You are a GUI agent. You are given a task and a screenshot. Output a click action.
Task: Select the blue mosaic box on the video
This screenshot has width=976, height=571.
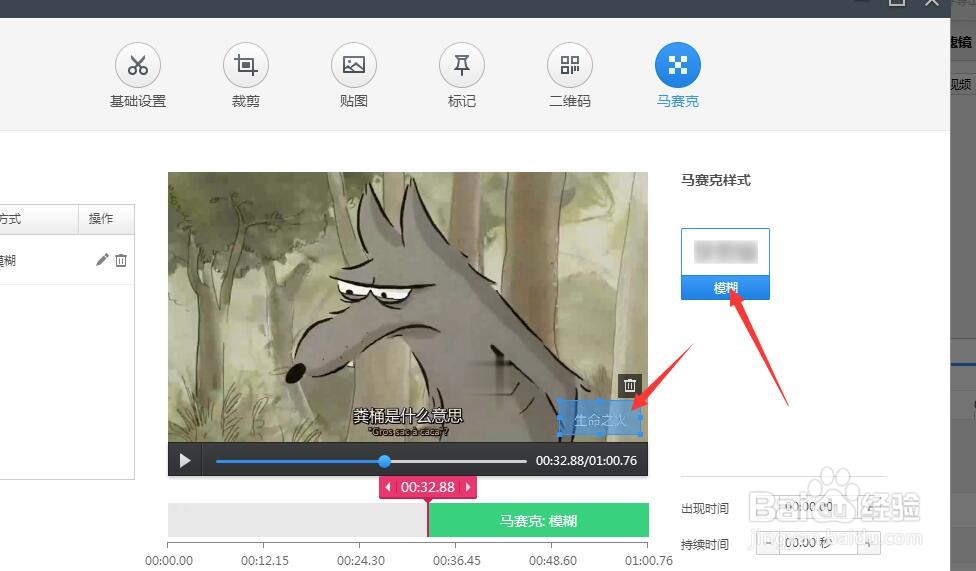pyautogui.click(x=599, y=418)
